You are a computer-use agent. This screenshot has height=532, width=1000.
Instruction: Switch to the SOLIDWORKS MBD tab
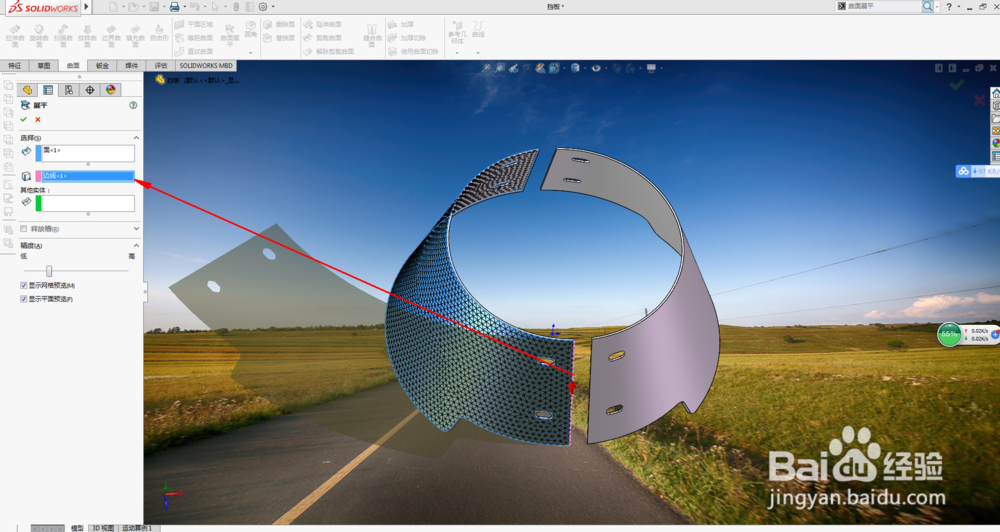click(x=206, y=66)
